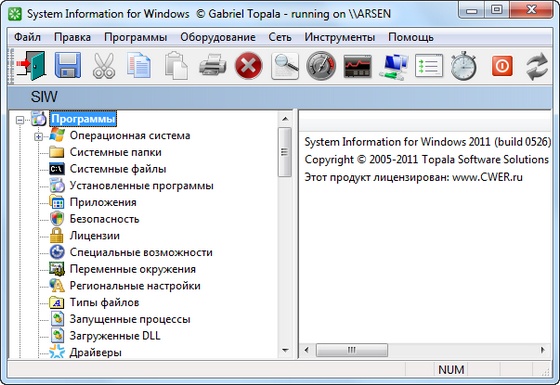Viewport: 560px width, 385px height.
Task: Click the Exit door icon in toolbar
Action: 31,66
